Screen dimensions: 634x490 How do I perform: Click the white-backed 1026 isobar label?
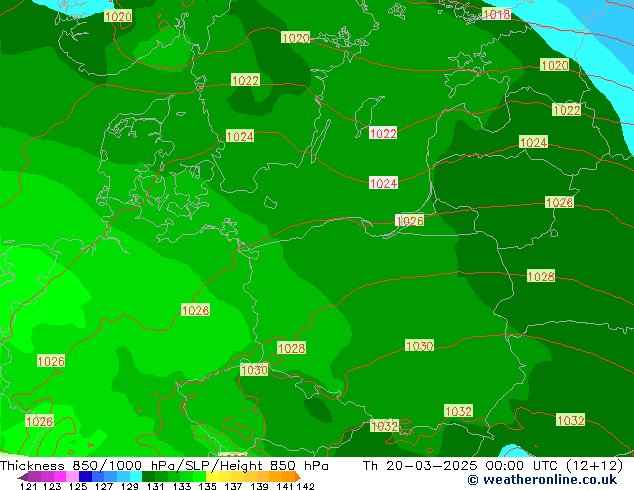[x=410, y=221]
